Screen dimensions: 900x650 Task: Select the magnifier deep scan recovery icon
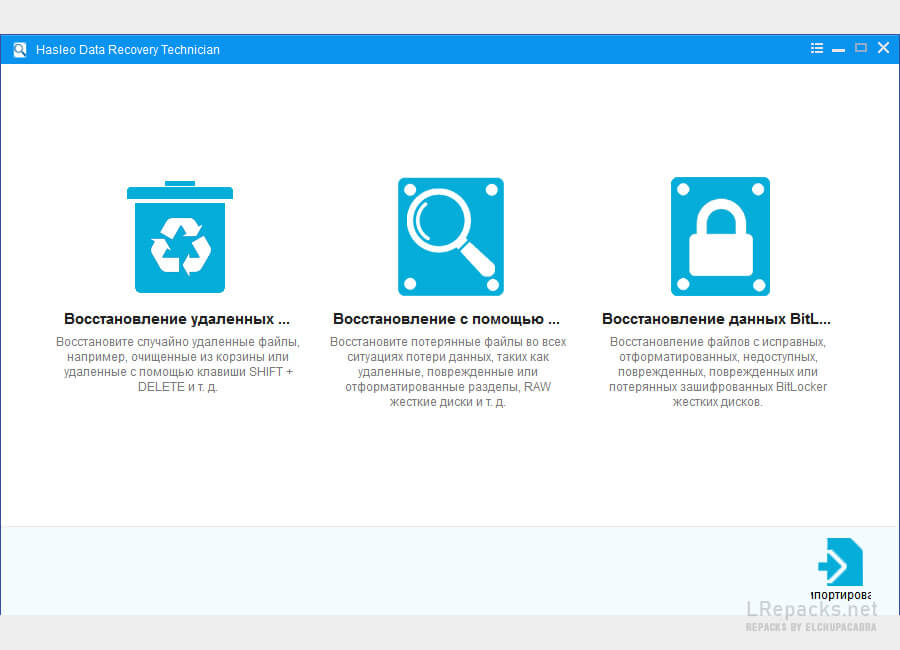click(451, 237)
